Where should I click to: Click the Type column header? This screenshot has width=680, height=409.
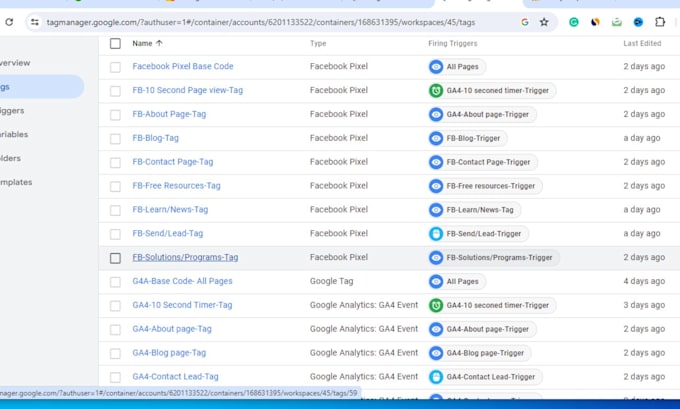click(x=318, y=43)
